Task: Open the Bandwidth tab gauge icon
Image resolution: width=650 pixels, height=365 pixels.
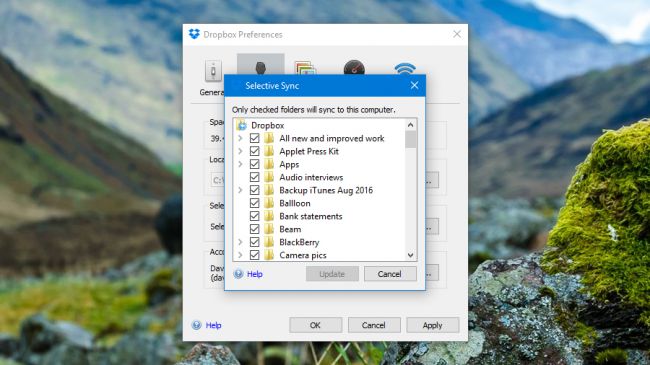Action: tap(354, 67)
